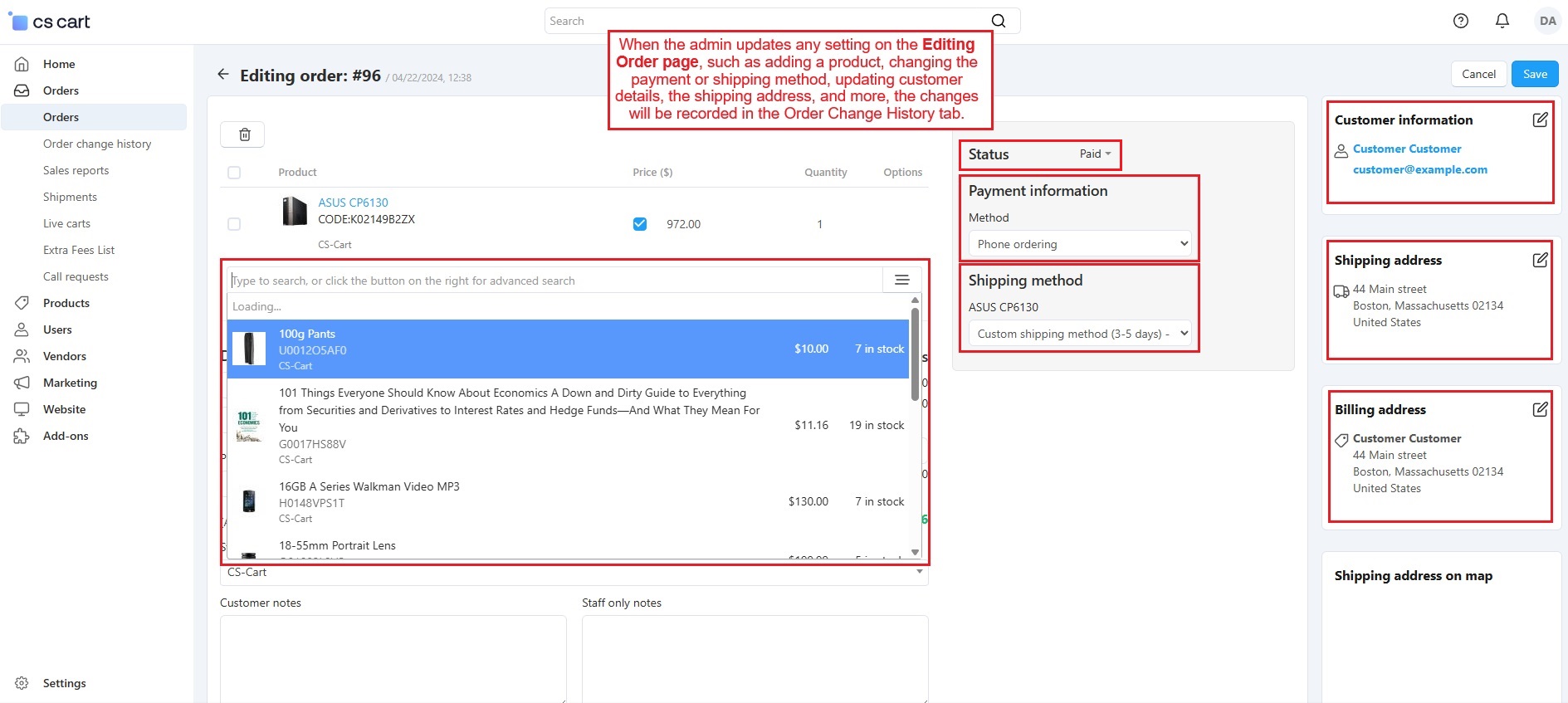This screenshot has width=1568, height=703.
Task: Open advanced product search list icon
Action: 901,281
